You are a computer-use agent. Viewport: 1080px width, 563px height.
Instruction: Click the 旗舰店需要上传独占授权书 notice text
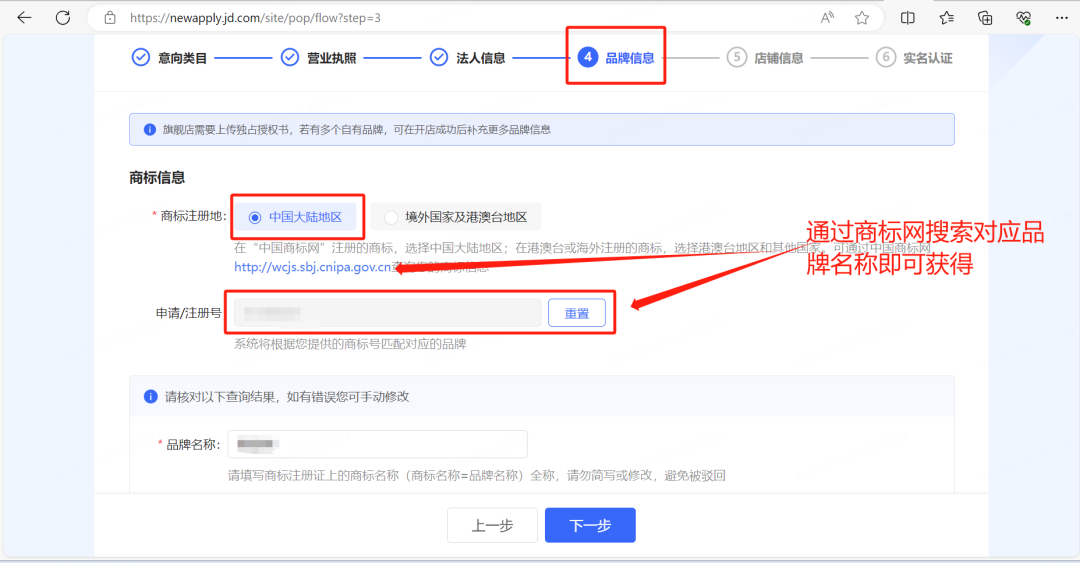click(357, 130)
